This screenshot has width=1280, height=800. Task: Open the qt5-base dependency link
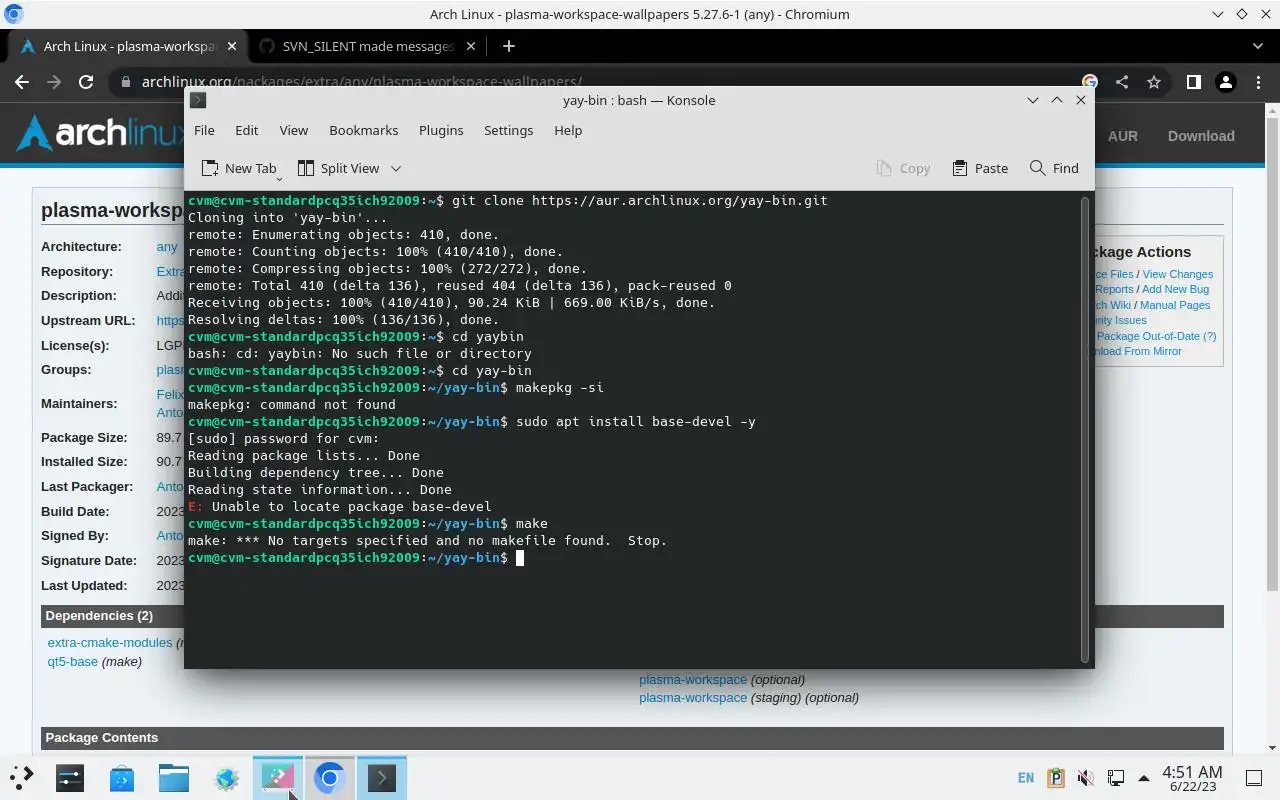coord(73,661)
